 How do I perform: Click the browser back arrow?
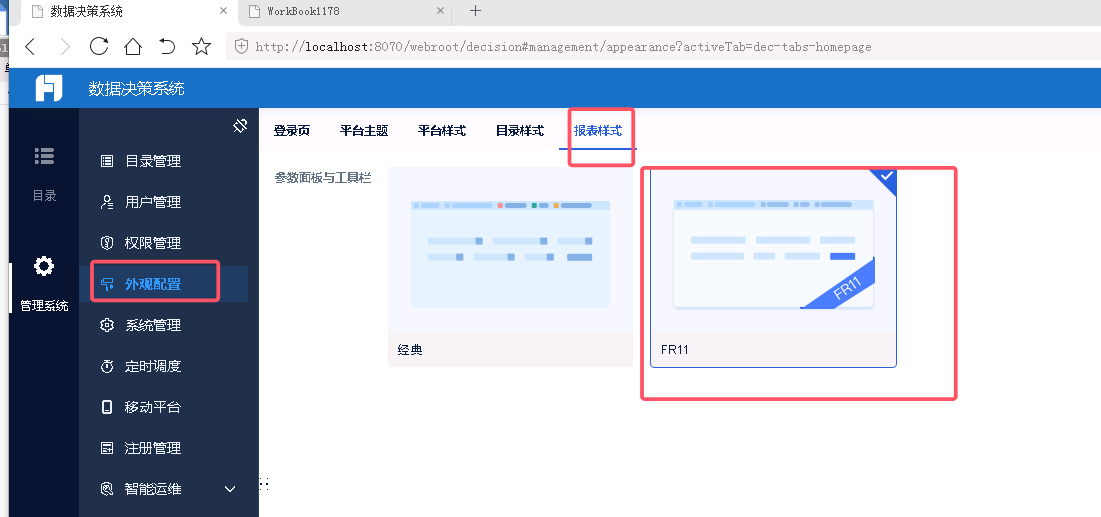(29, 47)
